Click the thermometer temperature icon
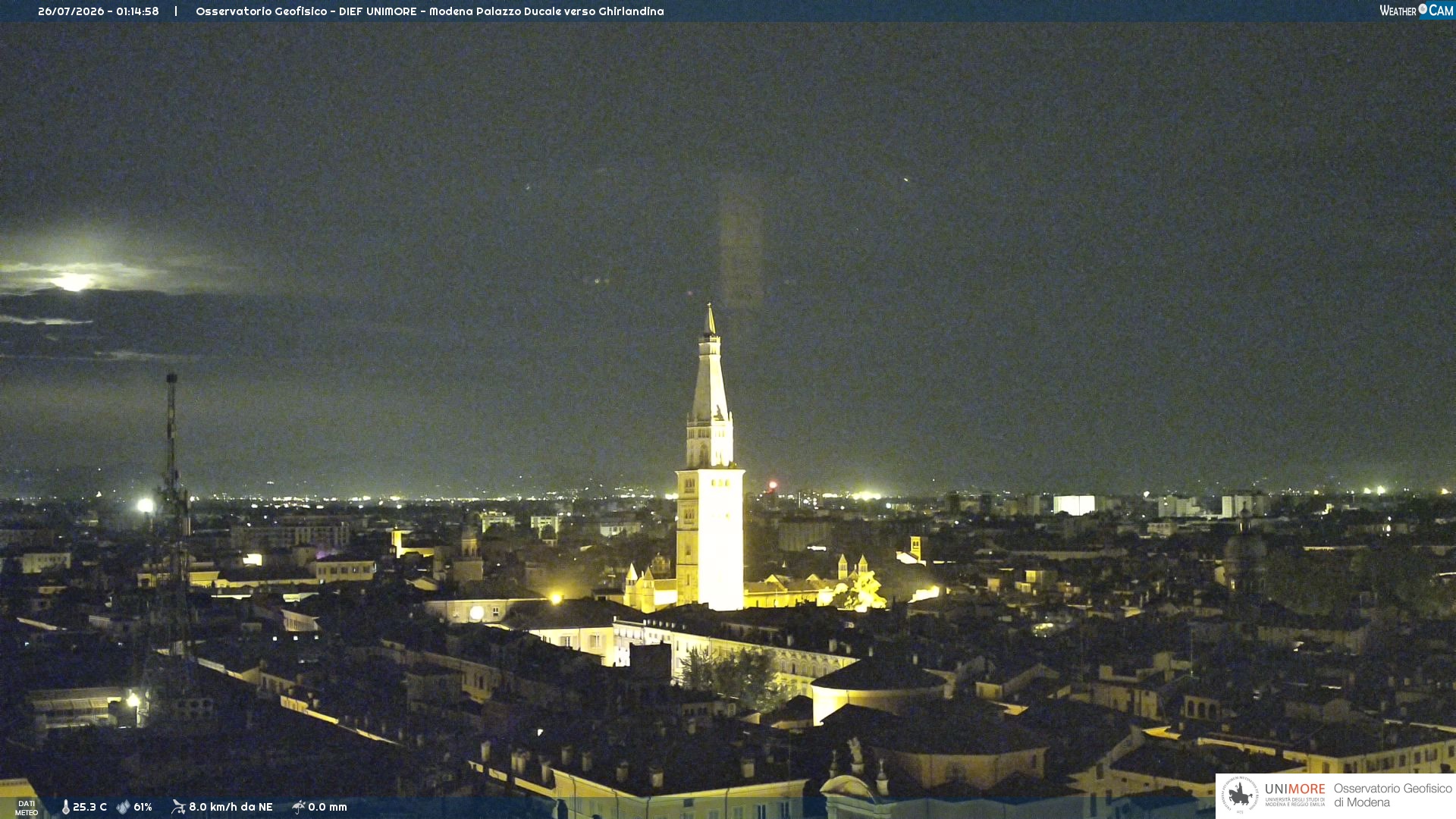The width and height of the screenshot is (1456, 819). point(65,807)
